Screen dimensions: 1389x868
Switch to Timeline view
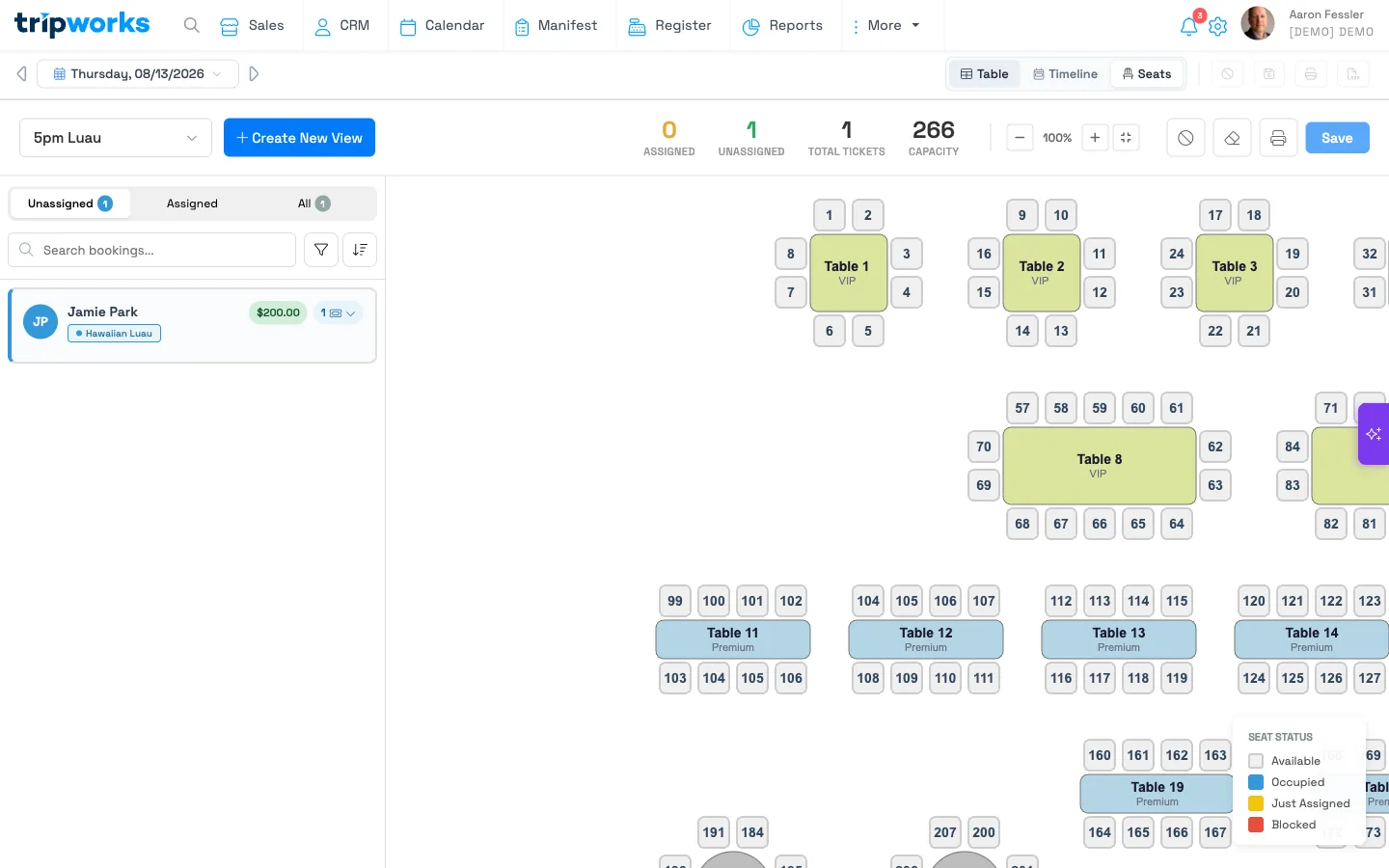pos(1065,74)
